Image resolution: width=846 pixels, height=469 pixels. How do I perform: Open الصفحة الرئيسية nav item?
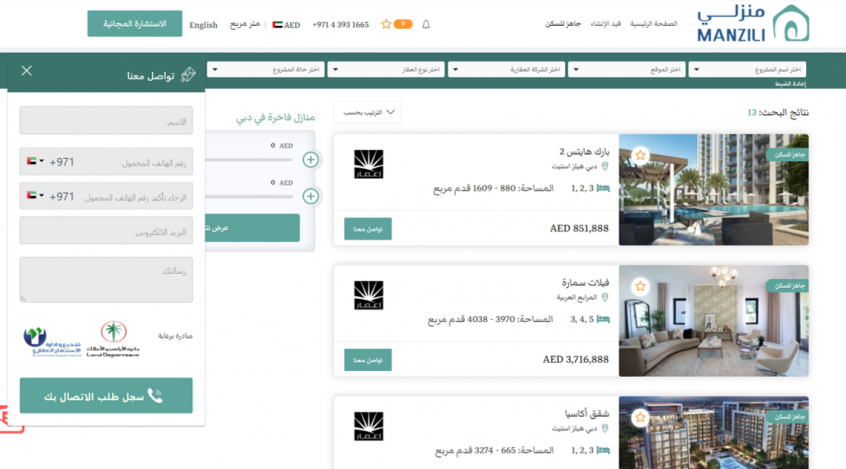tap(653, 24)
